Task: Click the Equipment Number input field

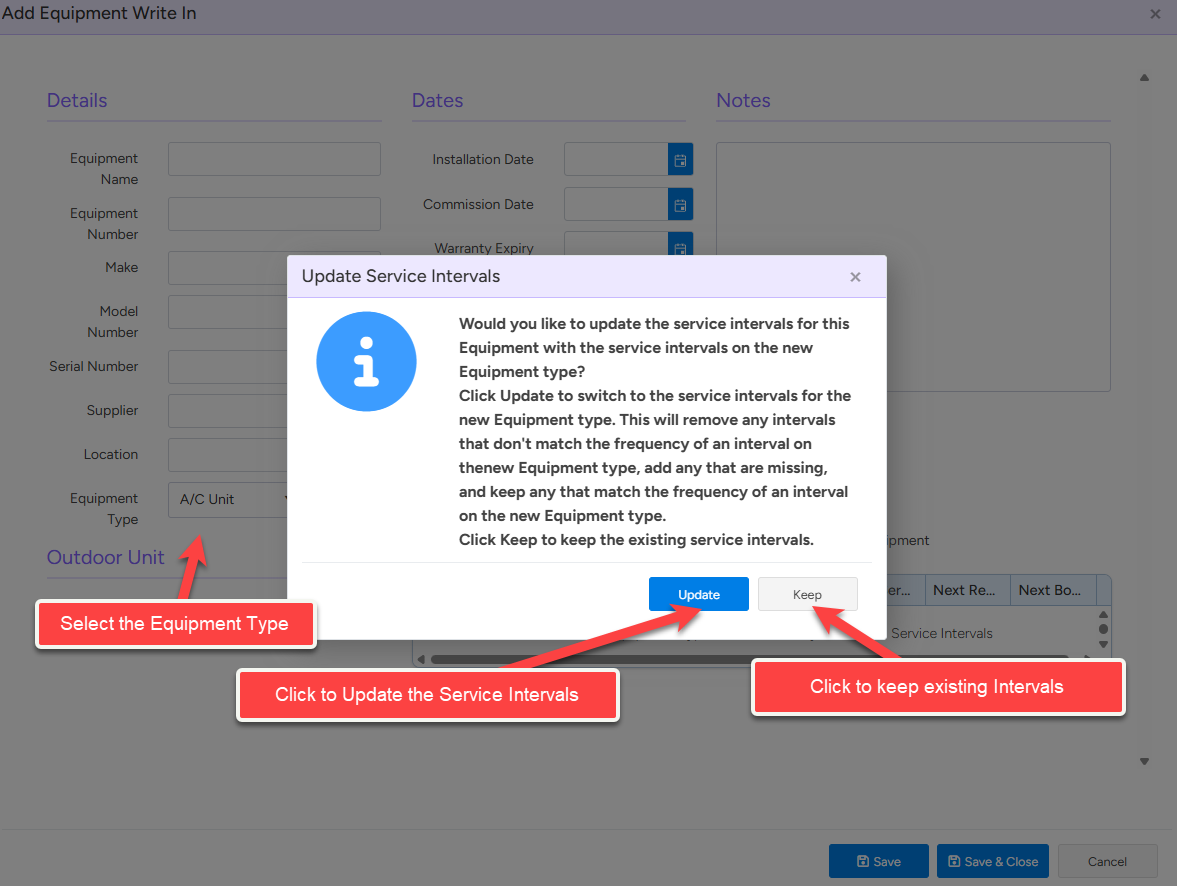Action: (274, 214)
